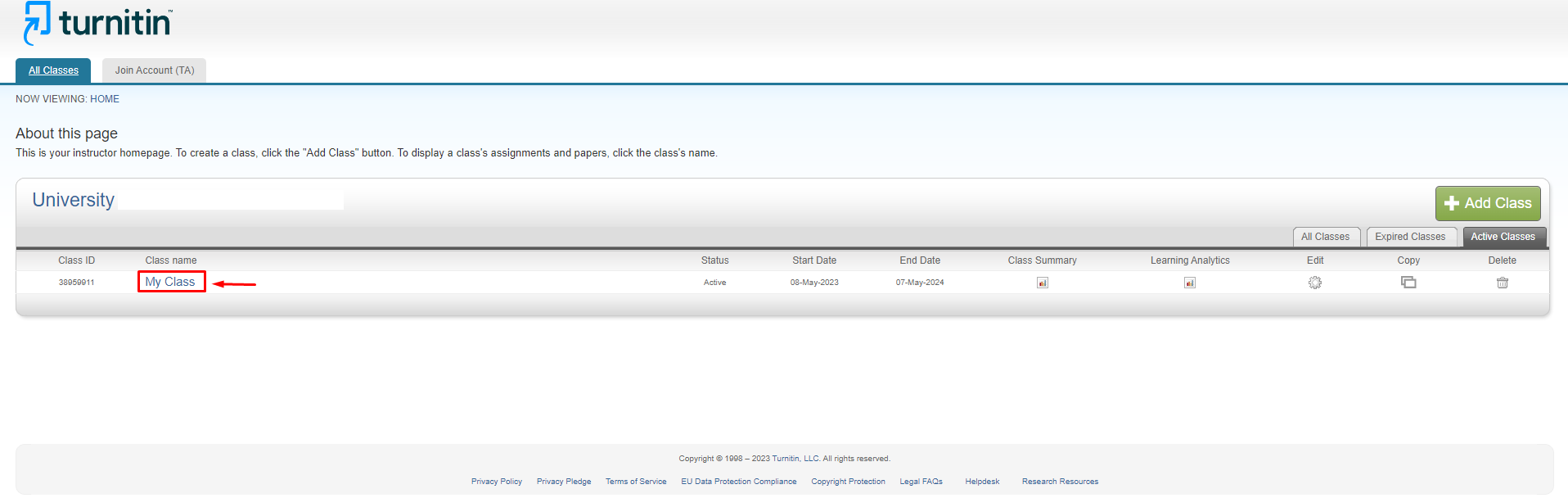Click the Class ID column header

click(x=76, y=260)
